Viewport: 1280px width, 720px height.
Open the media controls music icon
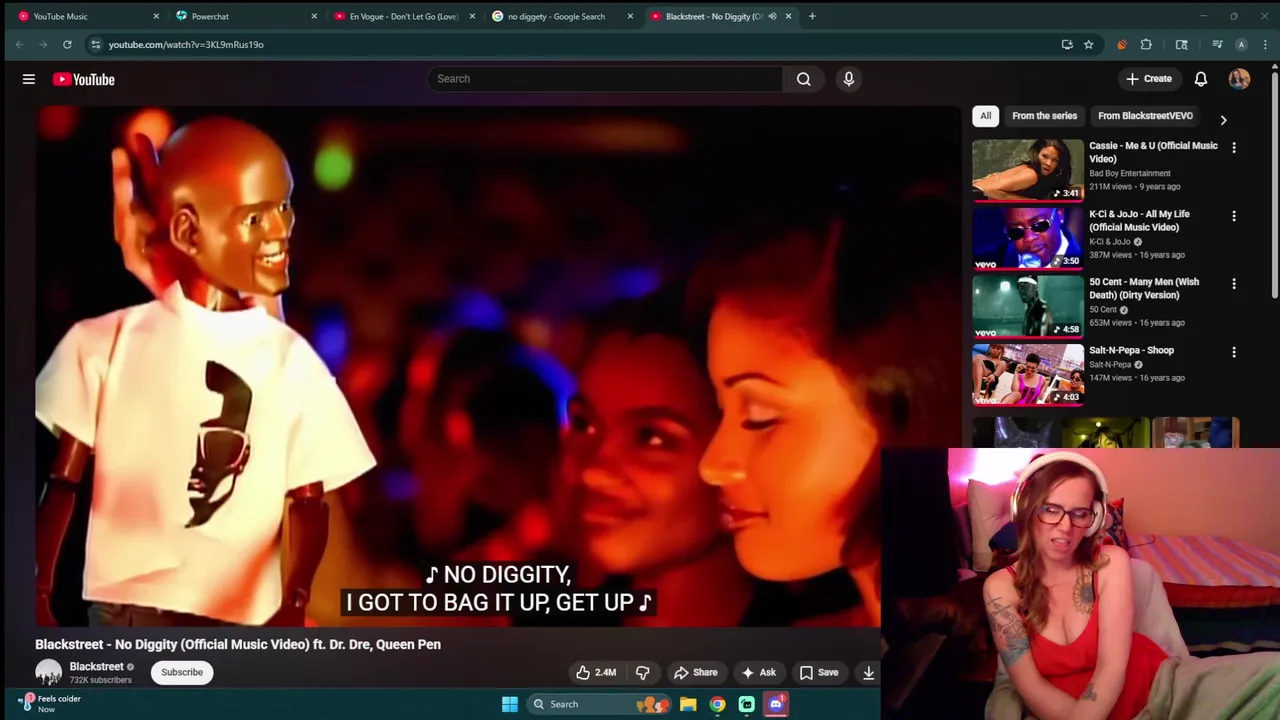(x=1217, y=45)
